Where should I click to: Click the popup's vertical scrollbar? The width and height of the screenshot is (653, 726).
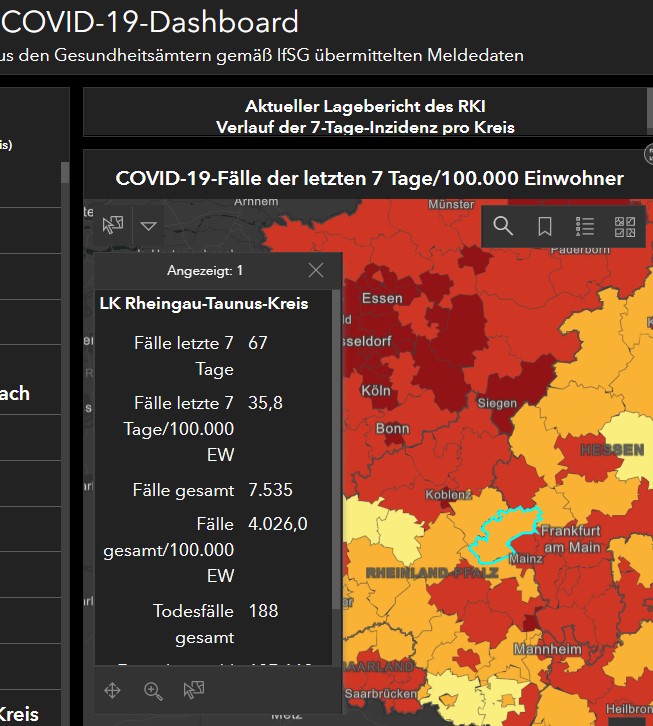335,450
